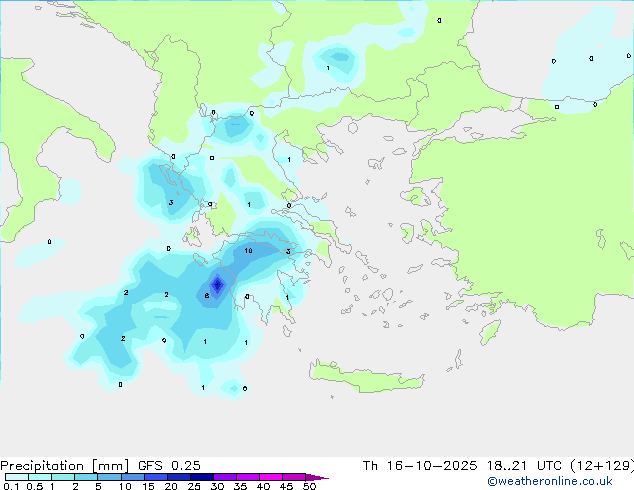This screenshot has height=490, width=634.
Task: Select the 5–10 mm legend color box
Action: (109, 477)
